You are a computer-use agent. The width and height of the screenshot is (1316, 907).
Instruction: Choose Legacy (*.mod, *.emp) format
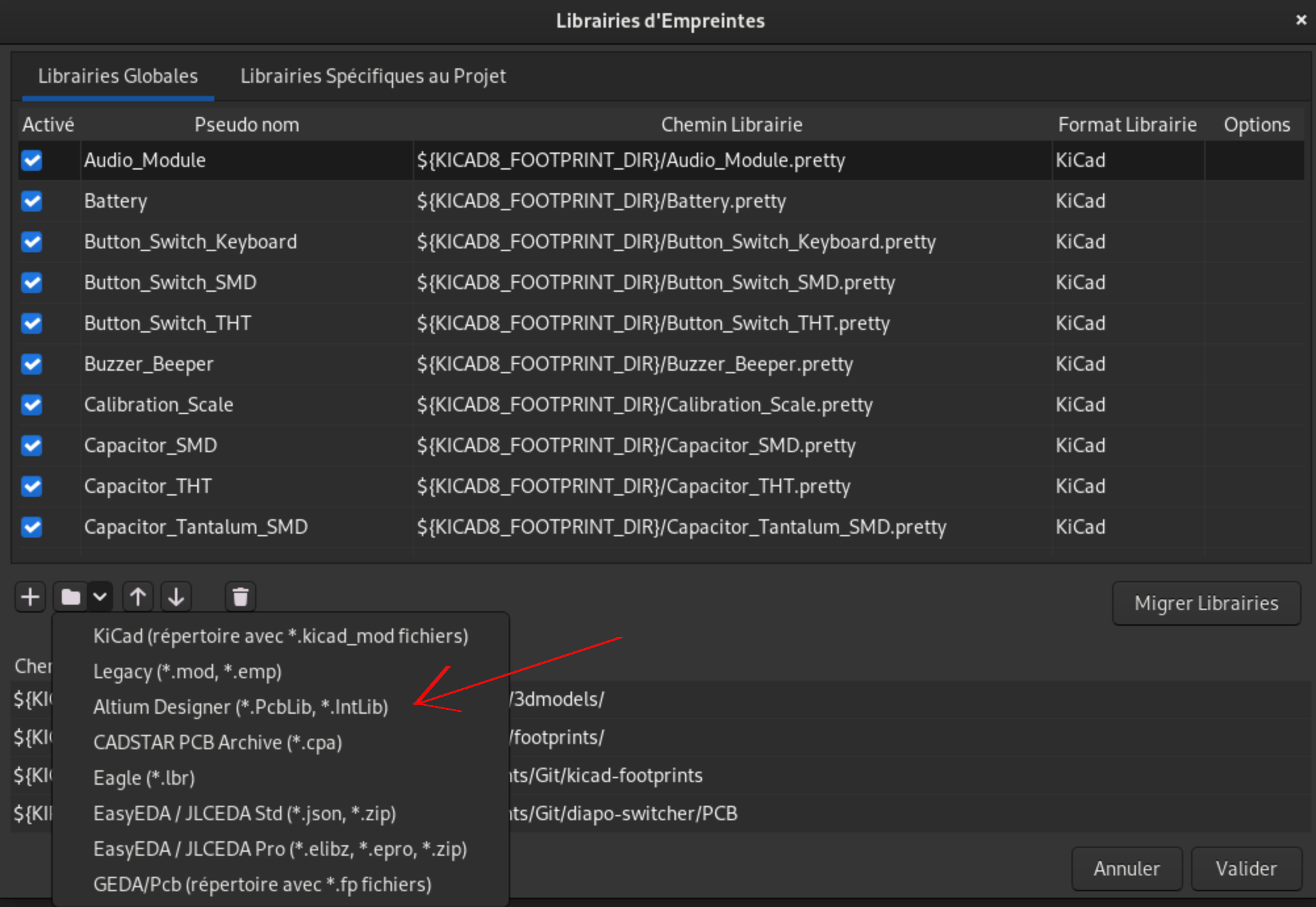(x=281, y=671)
